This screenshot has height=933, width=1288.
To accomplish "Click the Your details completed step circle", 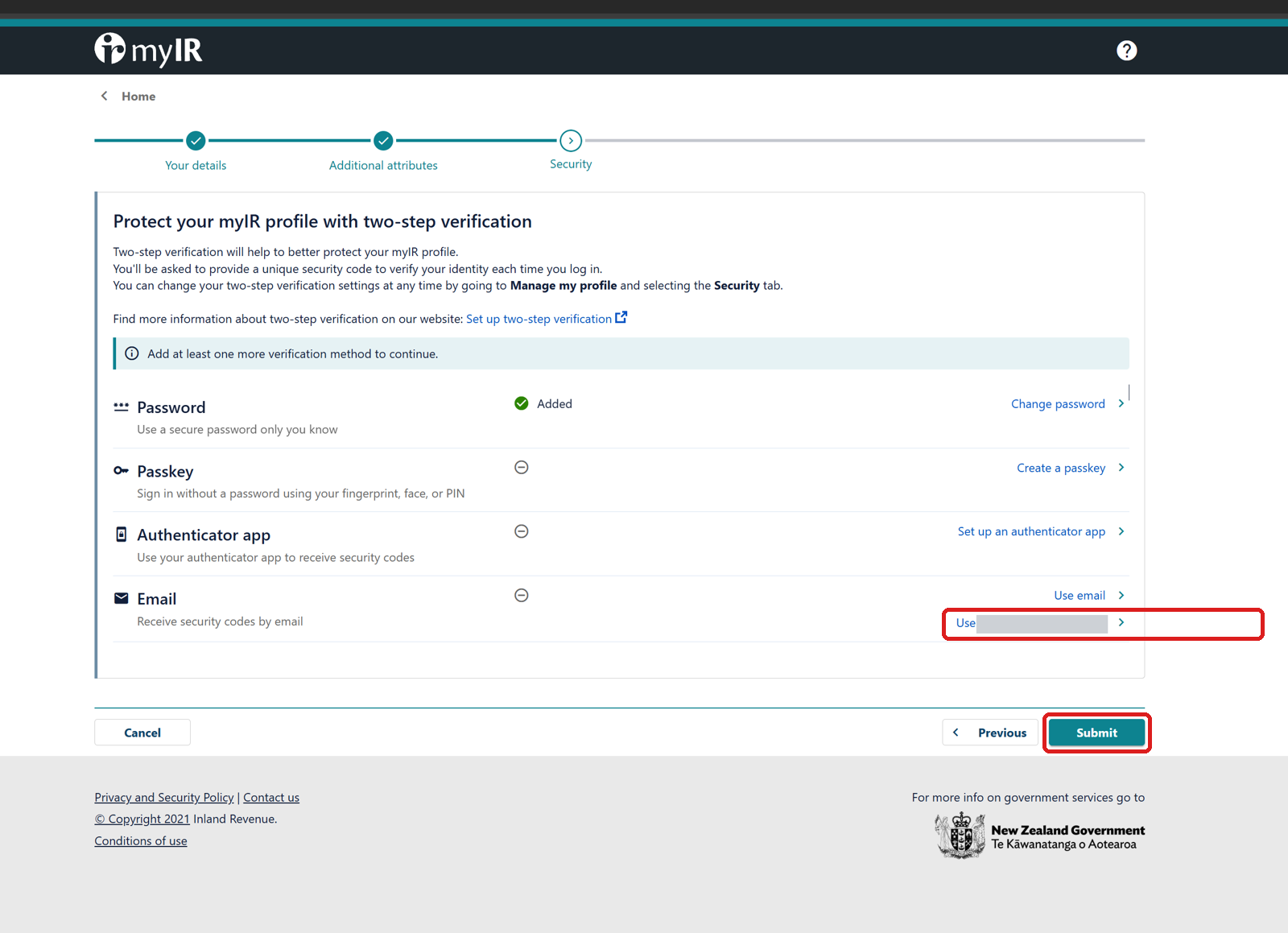I will [196, 141].
